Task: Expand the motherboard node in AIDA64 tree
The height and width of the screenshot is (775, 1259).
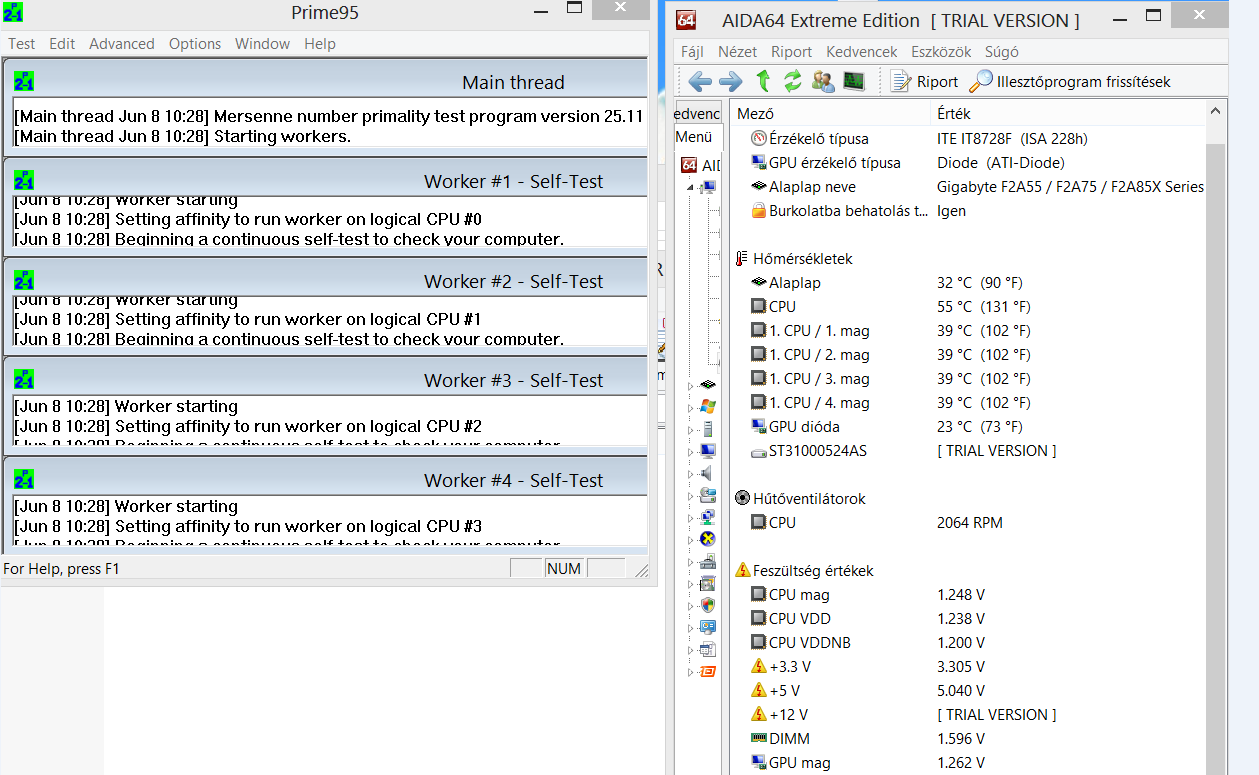Action: (x=690, y=385)
